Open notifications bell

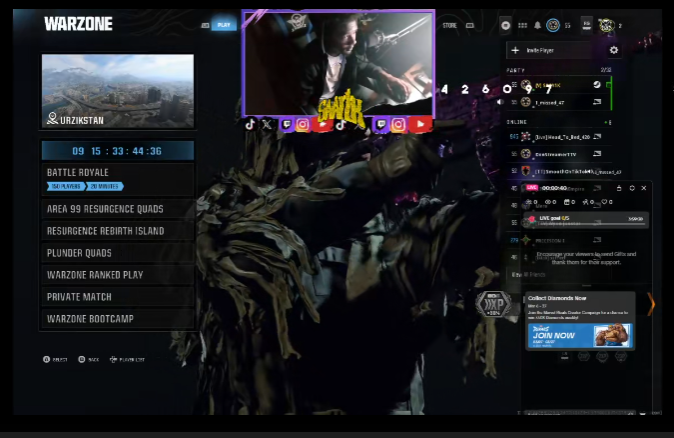click(x=537, y=25)
